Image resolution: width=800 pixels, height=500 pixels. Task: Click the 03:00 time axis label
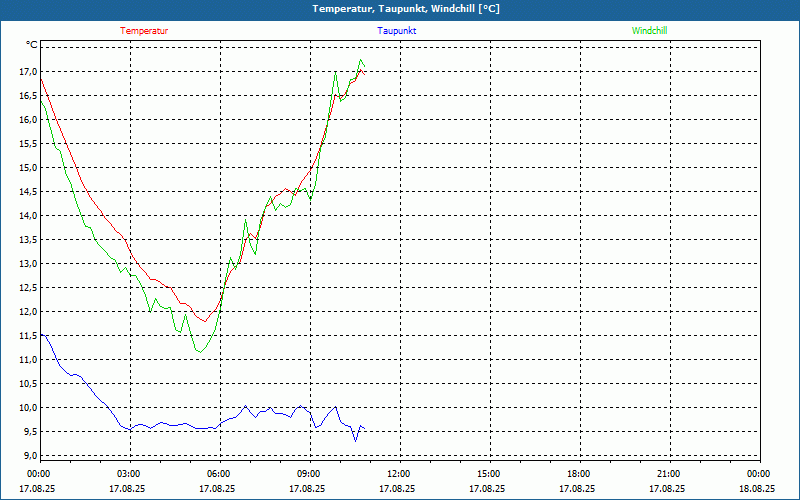(128, 474)
